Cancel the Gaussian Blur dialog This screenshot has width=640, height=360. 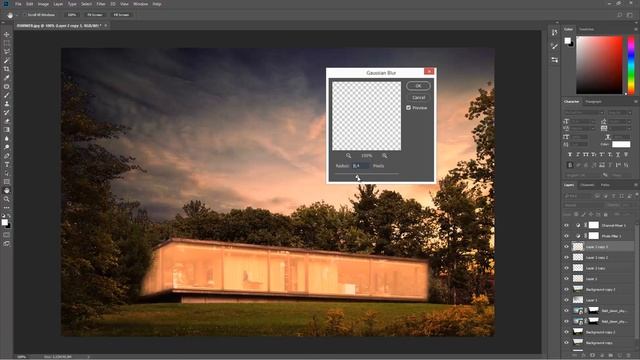[418, 98]
